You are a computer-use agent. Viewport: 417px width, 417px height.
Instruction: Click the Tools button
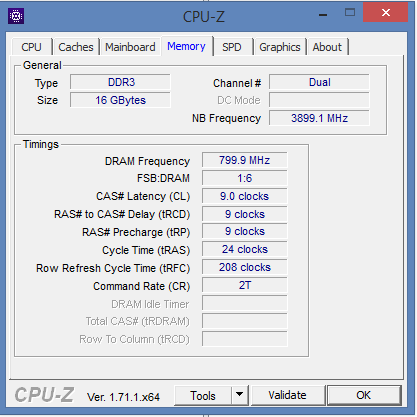[203, 396]
